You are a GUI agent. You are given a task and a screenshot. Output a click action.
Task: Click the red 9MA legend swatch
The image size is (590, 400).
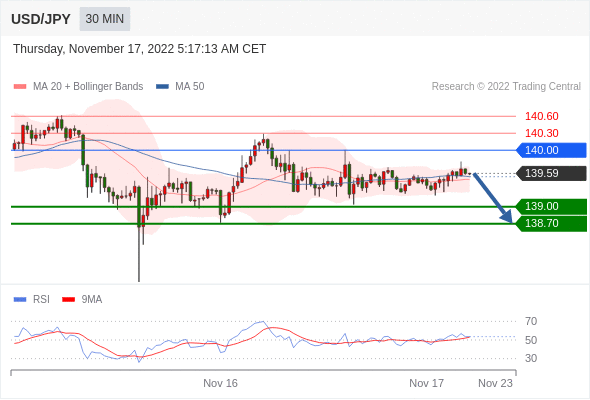68,300
